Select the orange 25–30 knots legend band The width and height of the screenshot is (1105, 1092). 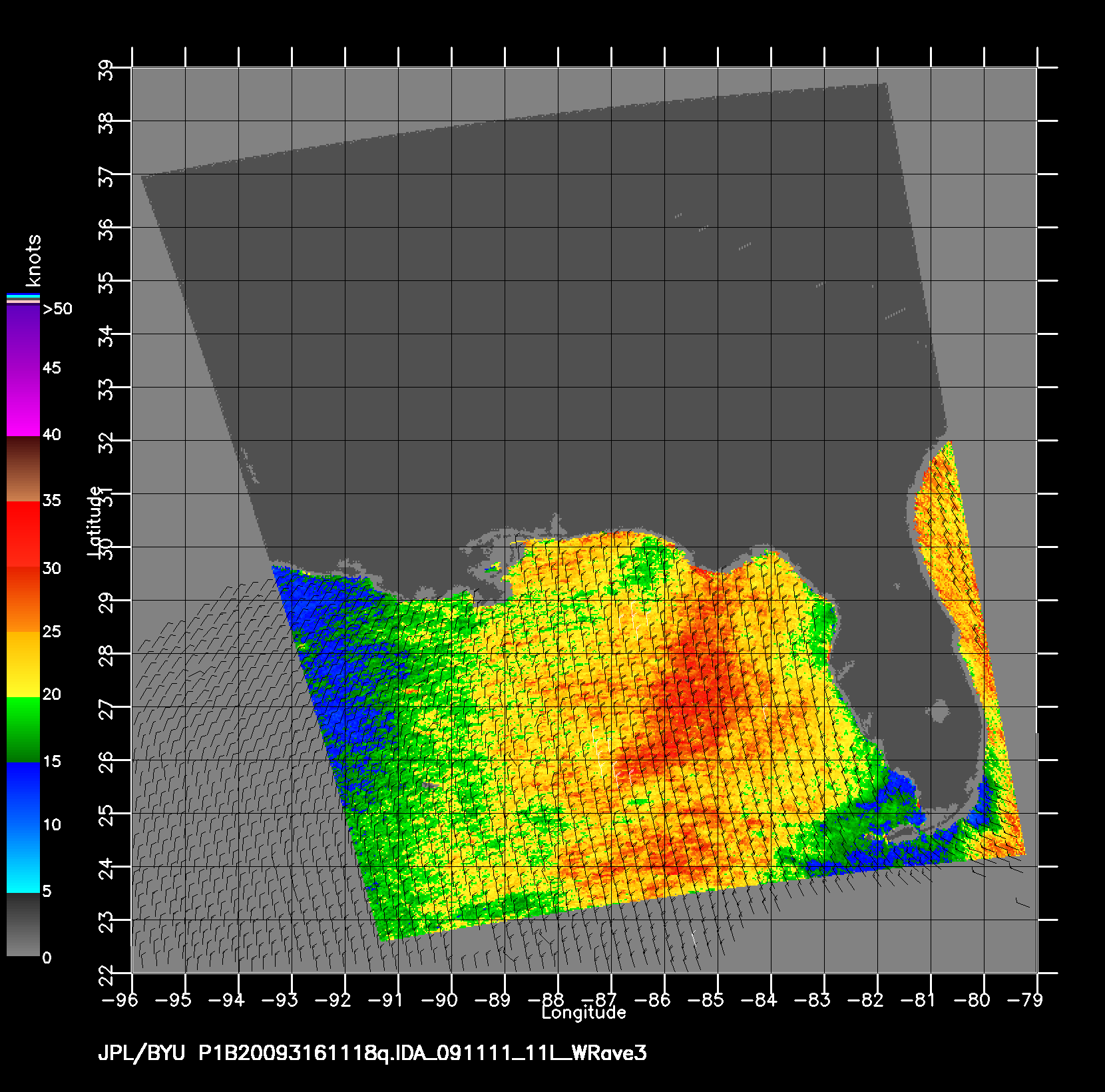click(x=23, y=599)
